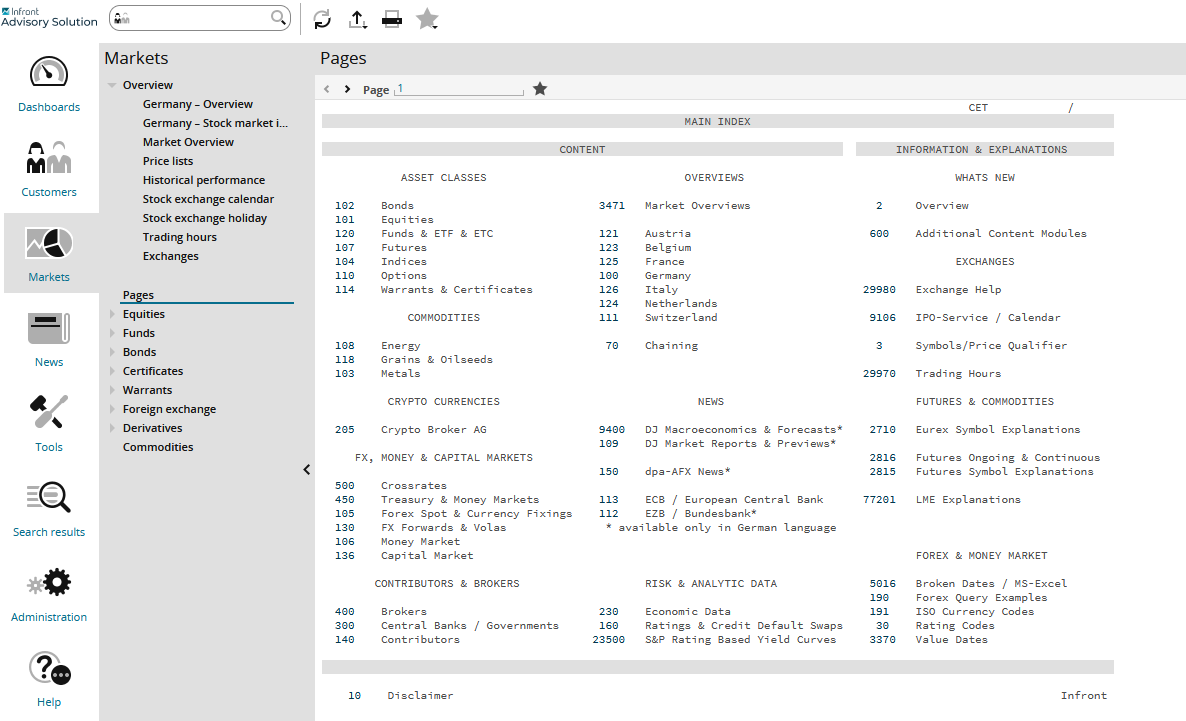Collapse the Markets side panel arrow
Image resolution: width=1186 pixels, height=721 pixels.
306,470
